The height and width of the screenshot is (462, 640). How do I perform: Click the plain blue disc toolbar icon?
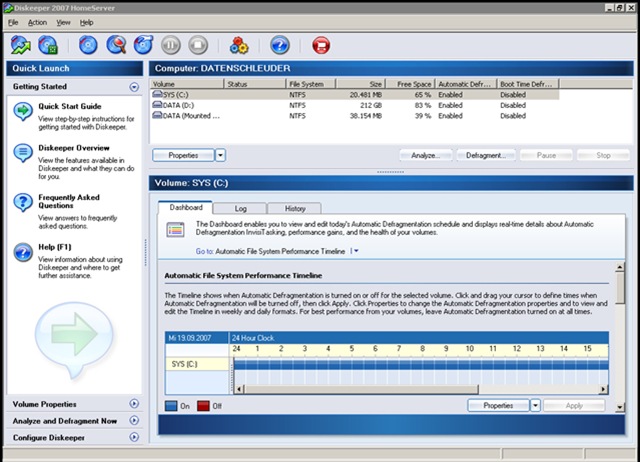click(88, 45)
